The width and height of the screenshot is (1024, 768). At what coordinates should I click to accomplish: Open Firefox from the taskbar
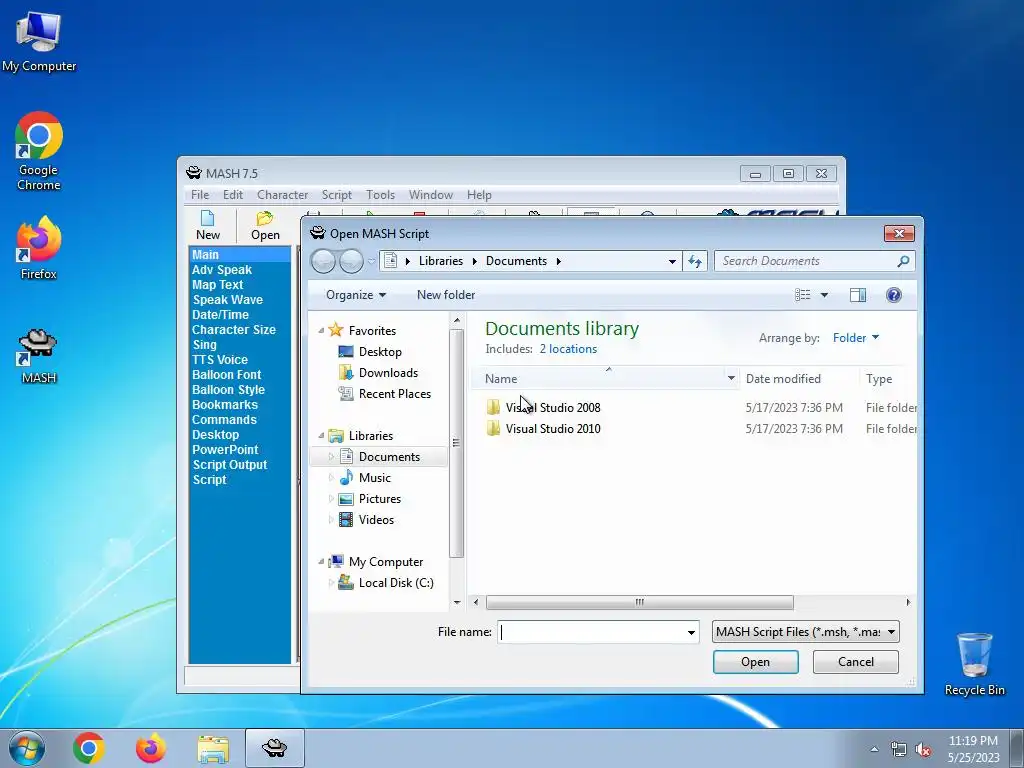click(150, 748)
